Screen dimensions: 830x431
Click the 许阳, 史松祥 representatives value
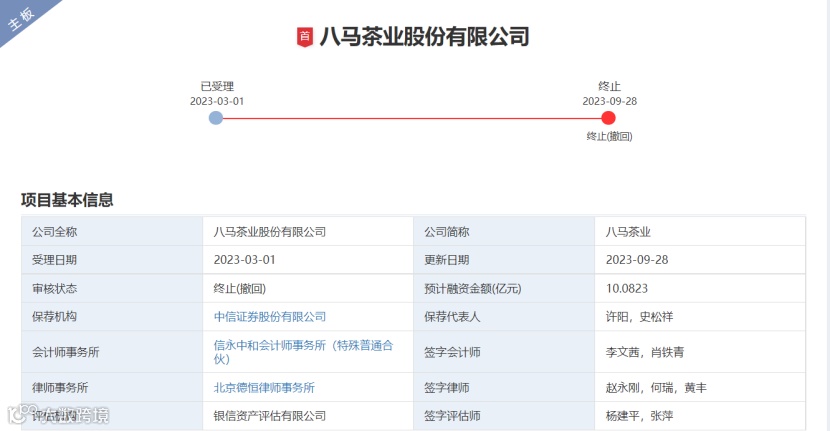(x=639, y=317)
